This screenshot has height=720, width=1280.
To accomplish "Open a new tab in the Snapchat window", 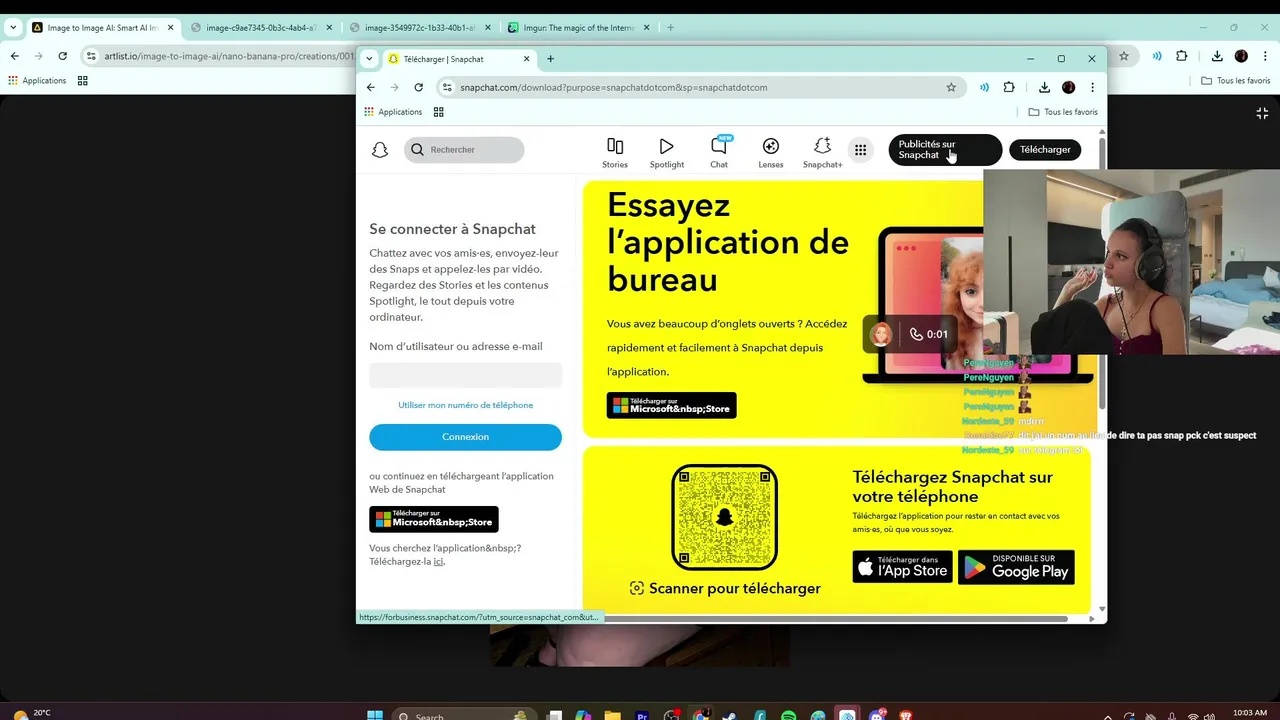I will [550, 59].
